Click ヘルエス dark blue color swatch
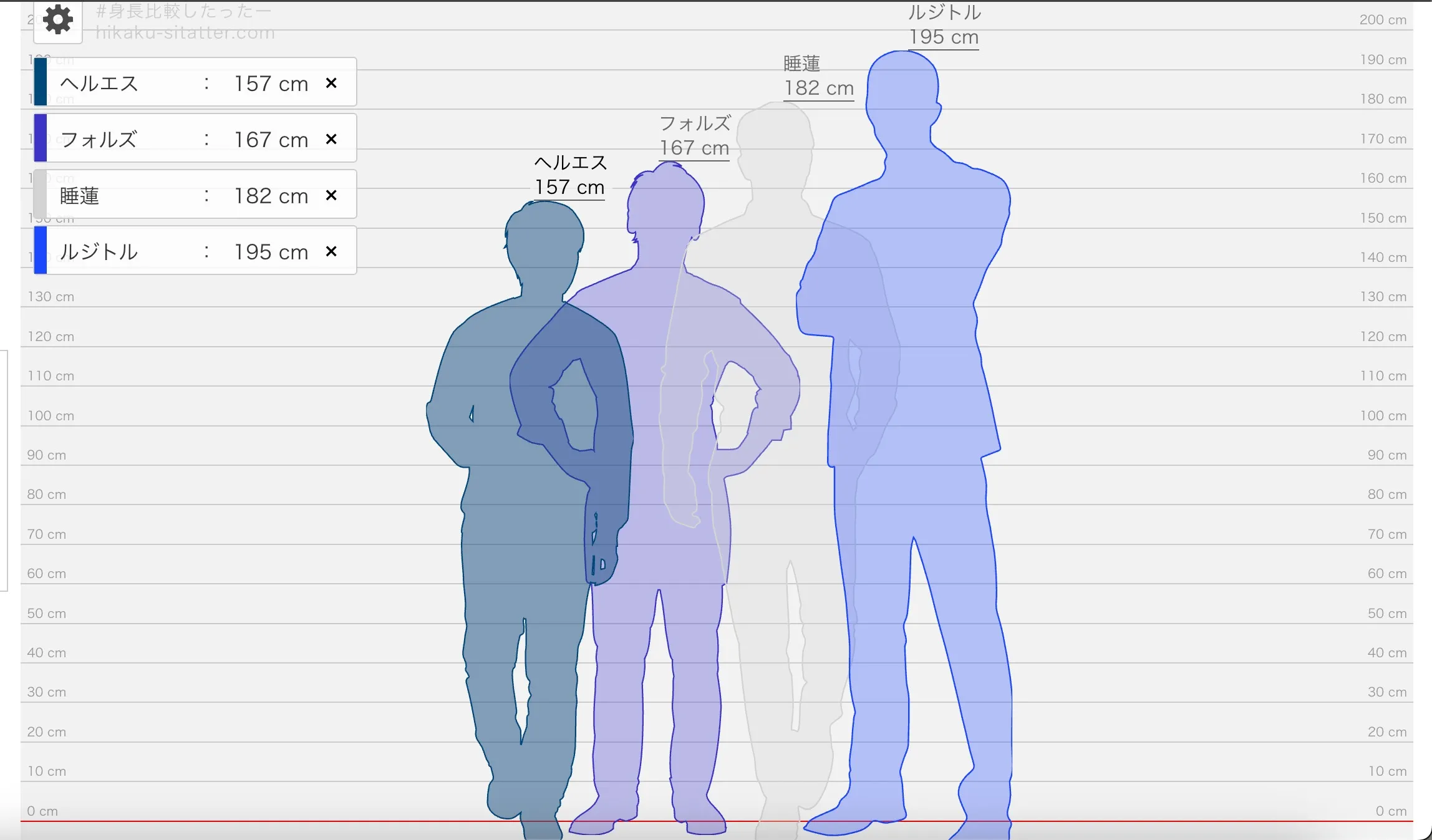The height and width of the screenshot is (840, 1432). 41,82
